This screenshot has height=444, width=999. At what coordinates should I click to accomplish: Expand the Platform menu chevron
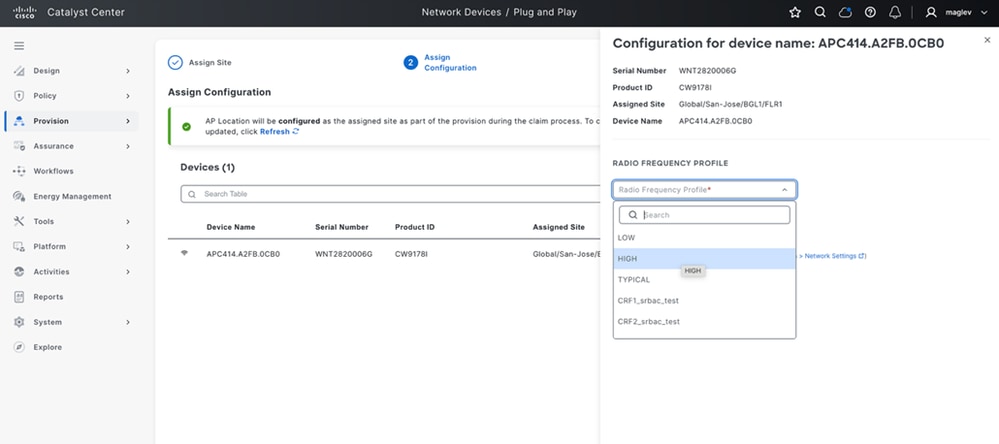pos(128,247)
